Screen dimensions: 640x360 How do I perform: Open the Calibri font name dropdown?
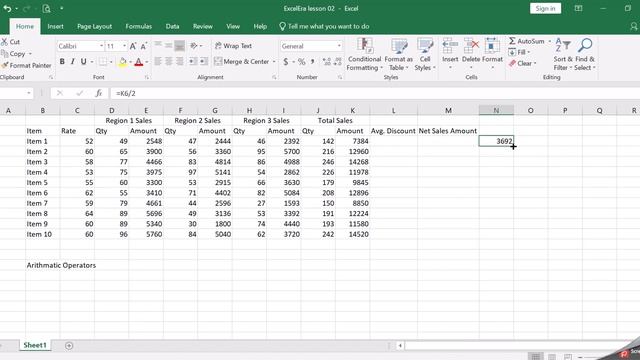101,46
